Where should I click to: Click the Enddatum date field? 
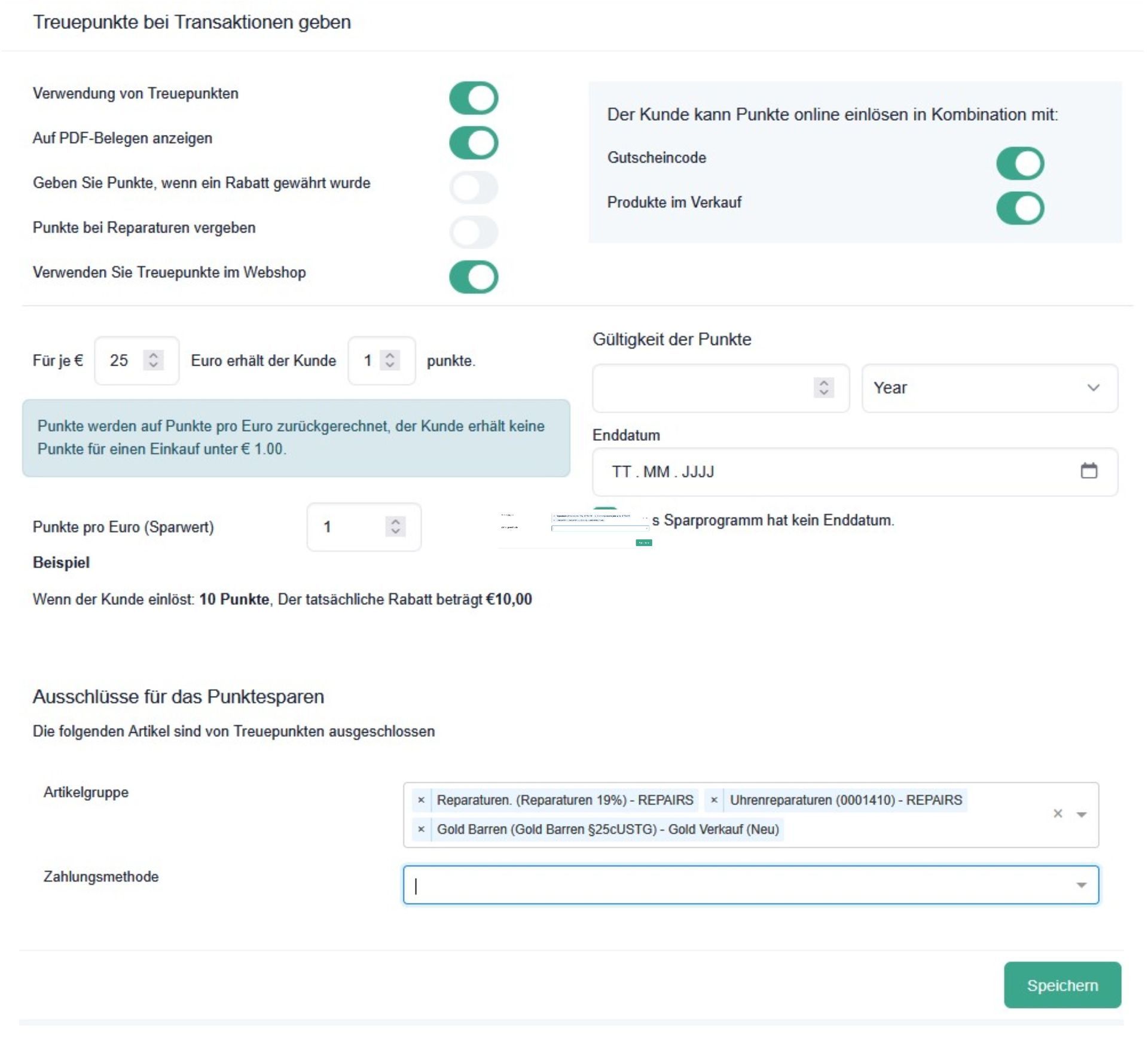pos(855,472)
